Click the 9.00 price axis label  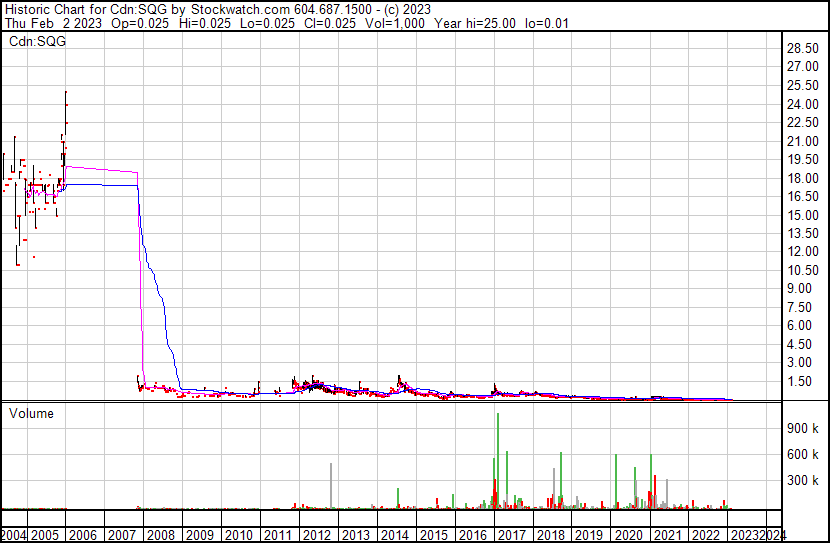(x=799, y=288)
